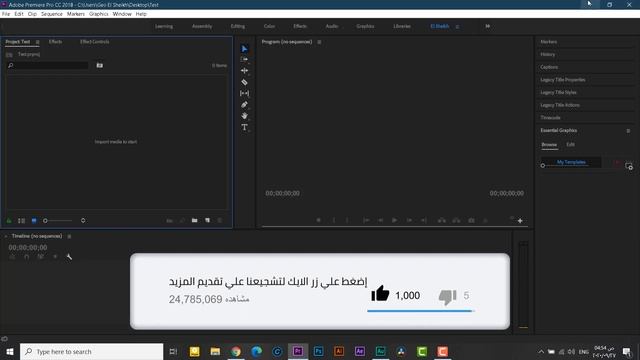Switch Project panel to Icon view

click(x=34, y=220)
